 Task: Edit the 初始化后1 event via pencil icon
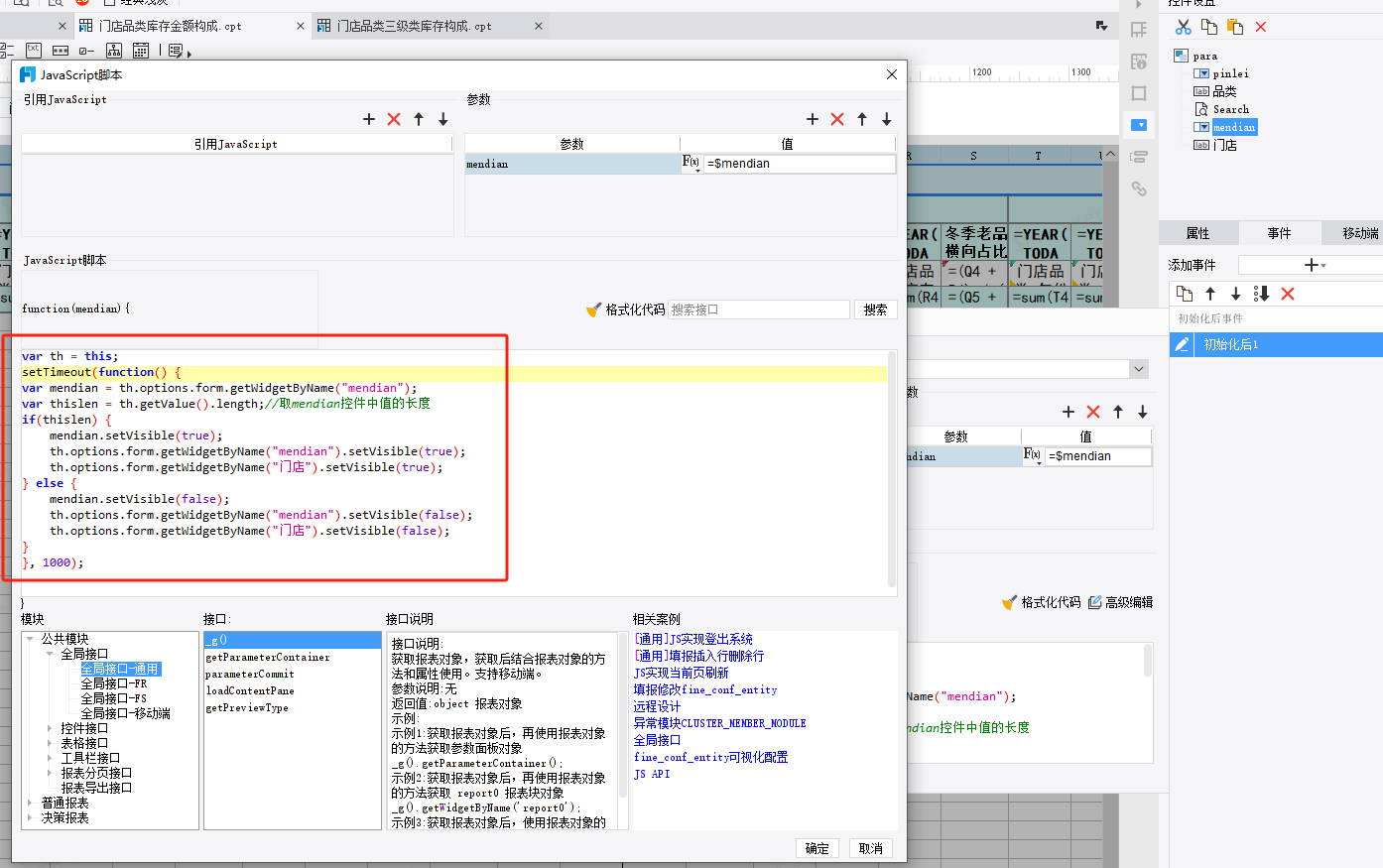point(1182,344)
